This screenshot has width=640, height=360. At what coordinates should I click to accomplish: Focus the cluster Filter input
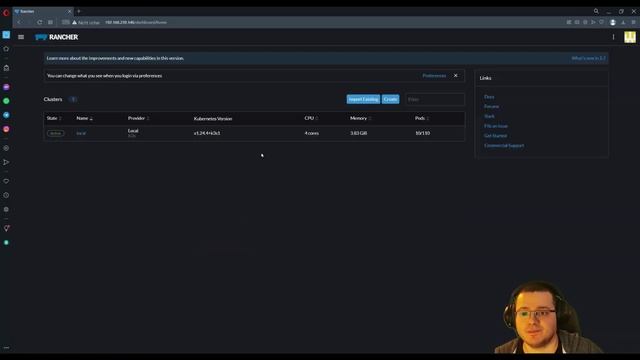point(435,99)
